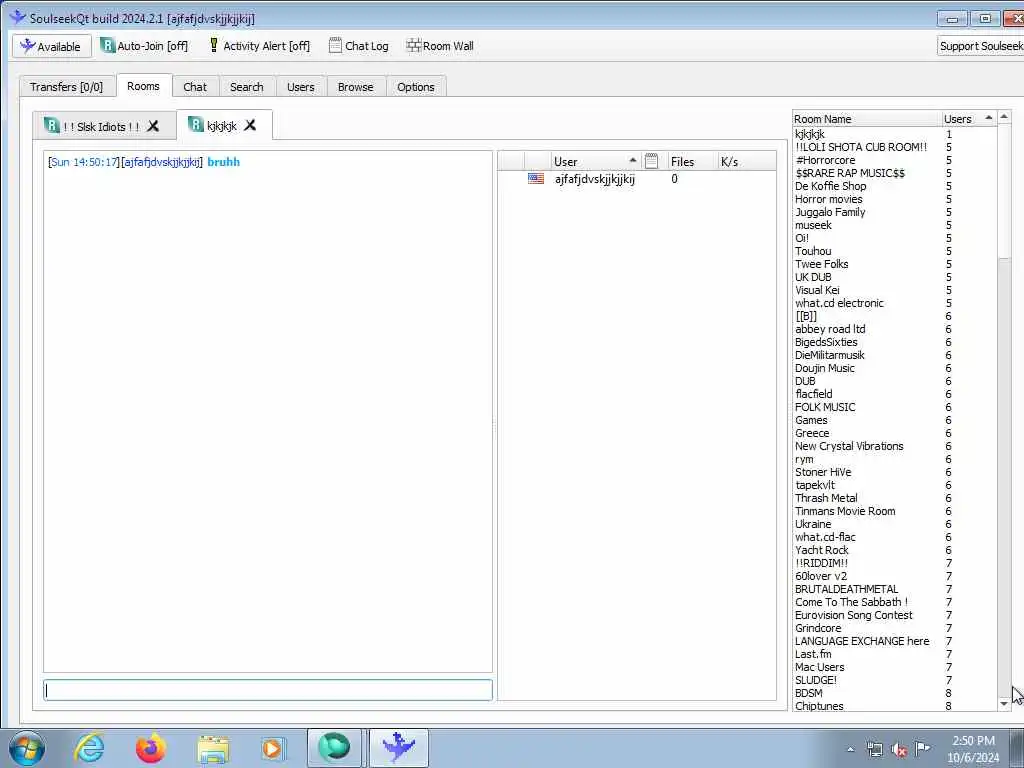This screenshot has width=1024, height=768.
Task: Click the note icon column header
Action: (652, 161)
